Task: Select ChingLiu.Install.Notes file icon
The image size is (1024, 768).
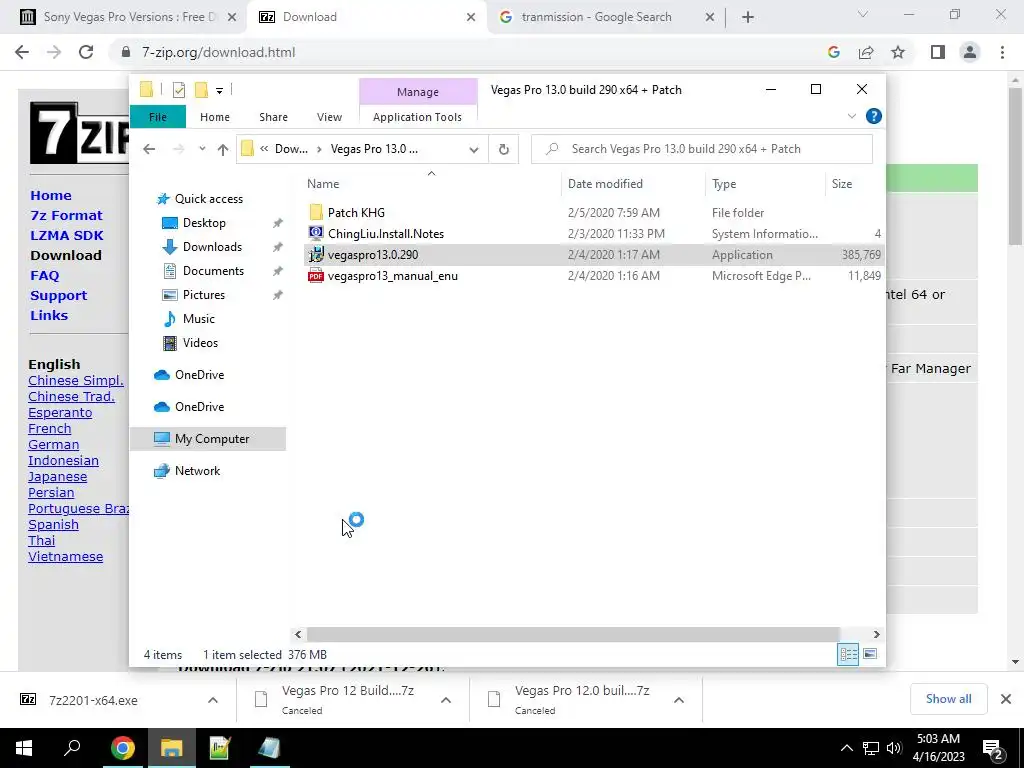Action: click(316, 233)
